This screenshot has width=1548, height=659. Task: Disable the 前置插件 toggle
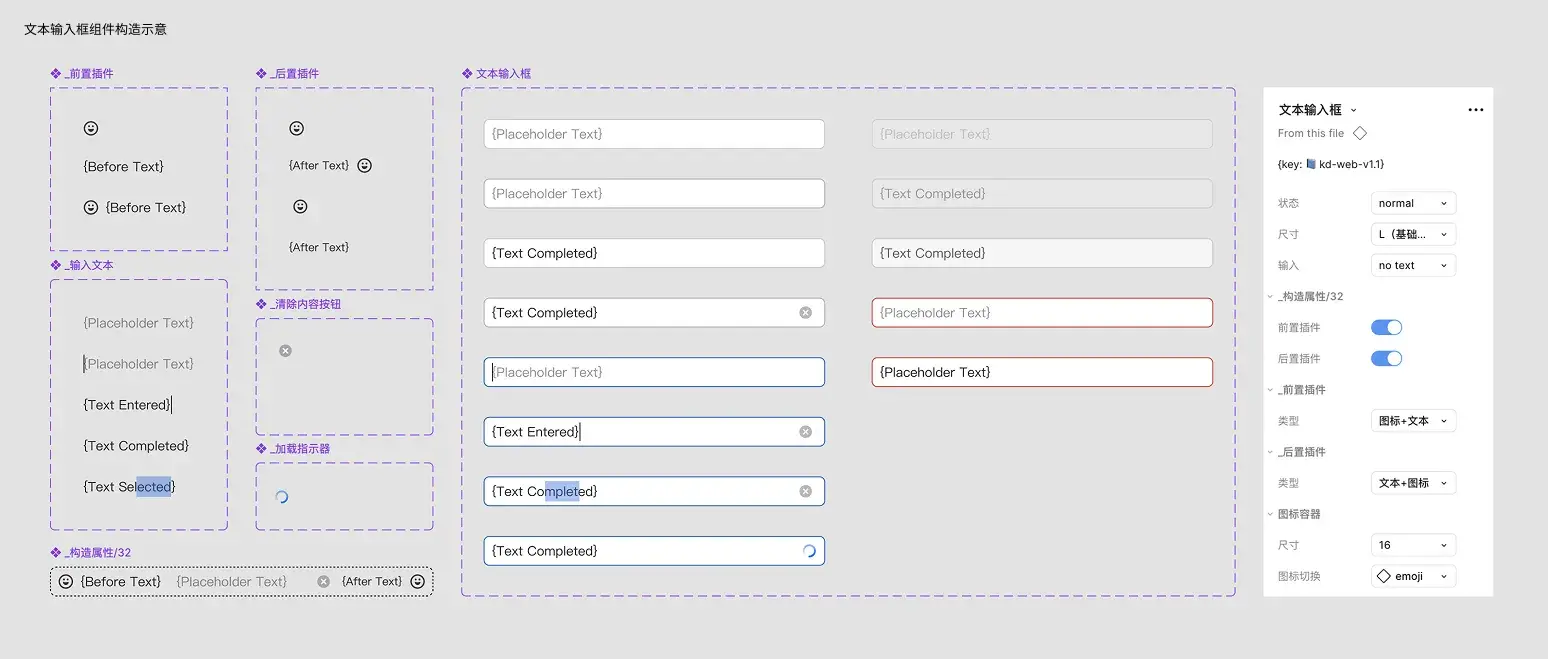coord(1386,327)
